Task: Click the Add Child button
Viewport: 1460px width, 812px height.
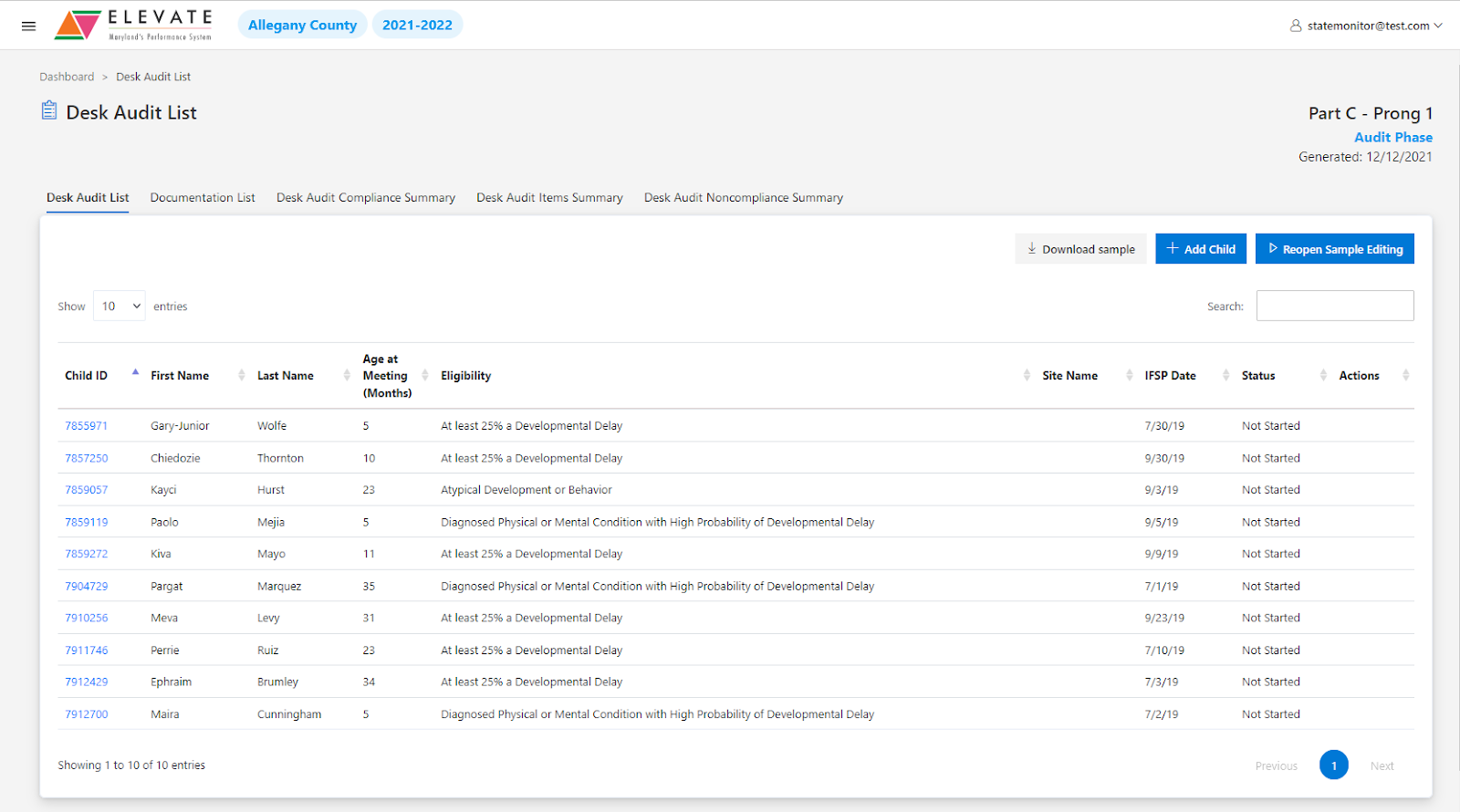Action: pyautogui.click(x=1200, y=249)
